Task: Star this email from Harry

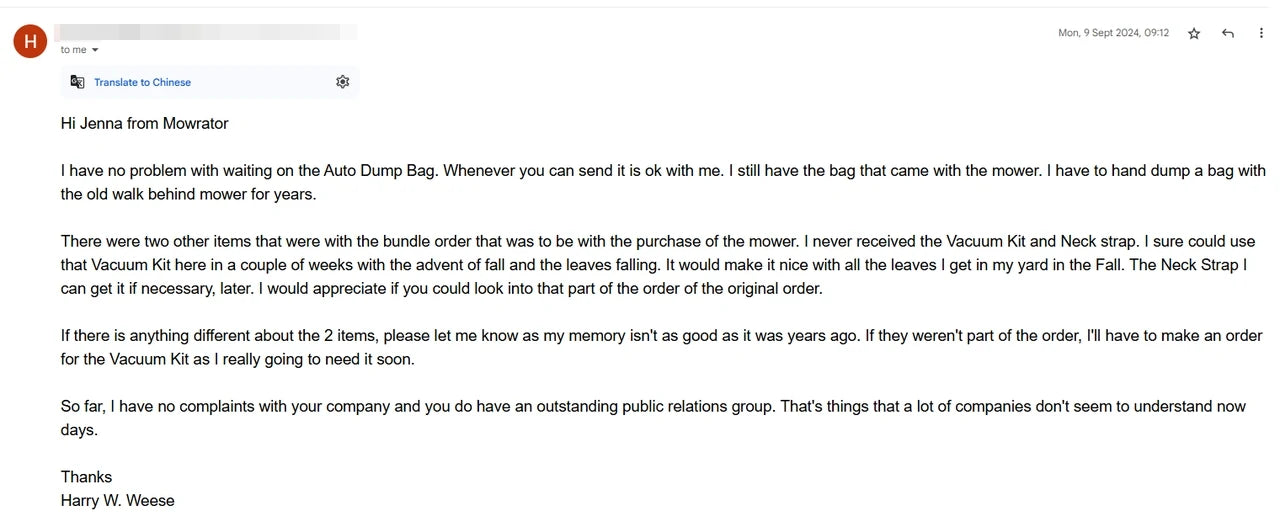Action: pyautogui.click(x=1194, y=33)
